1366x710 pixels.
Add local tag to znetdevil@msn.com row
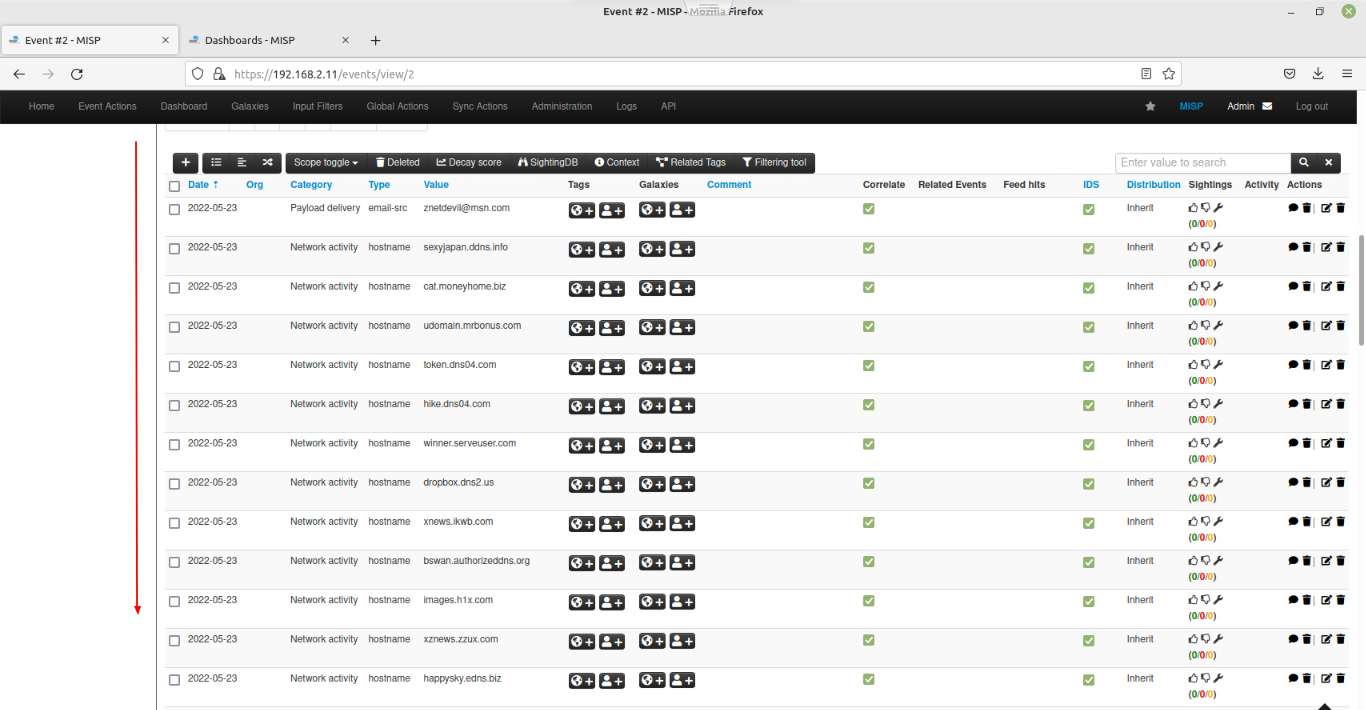[612, 209]
